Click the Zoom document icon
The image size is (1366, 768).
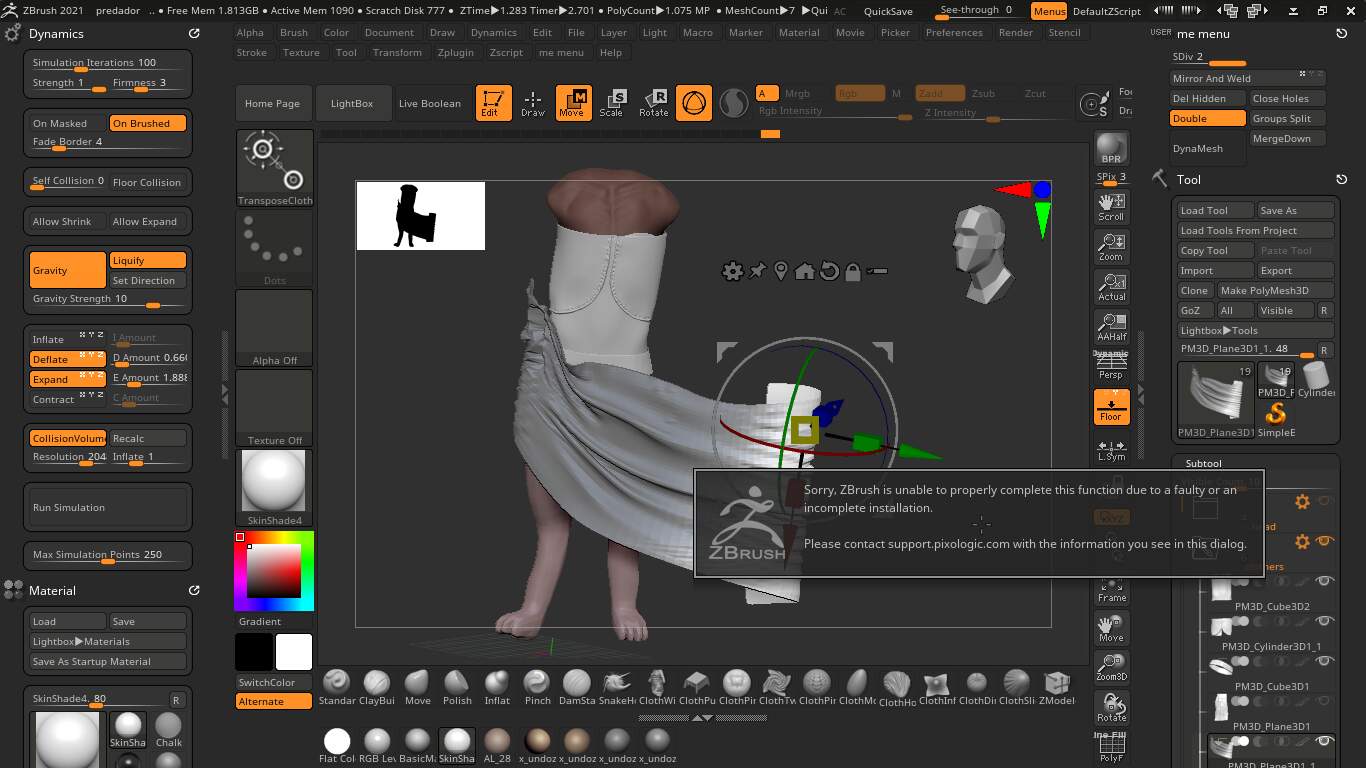1111,247
